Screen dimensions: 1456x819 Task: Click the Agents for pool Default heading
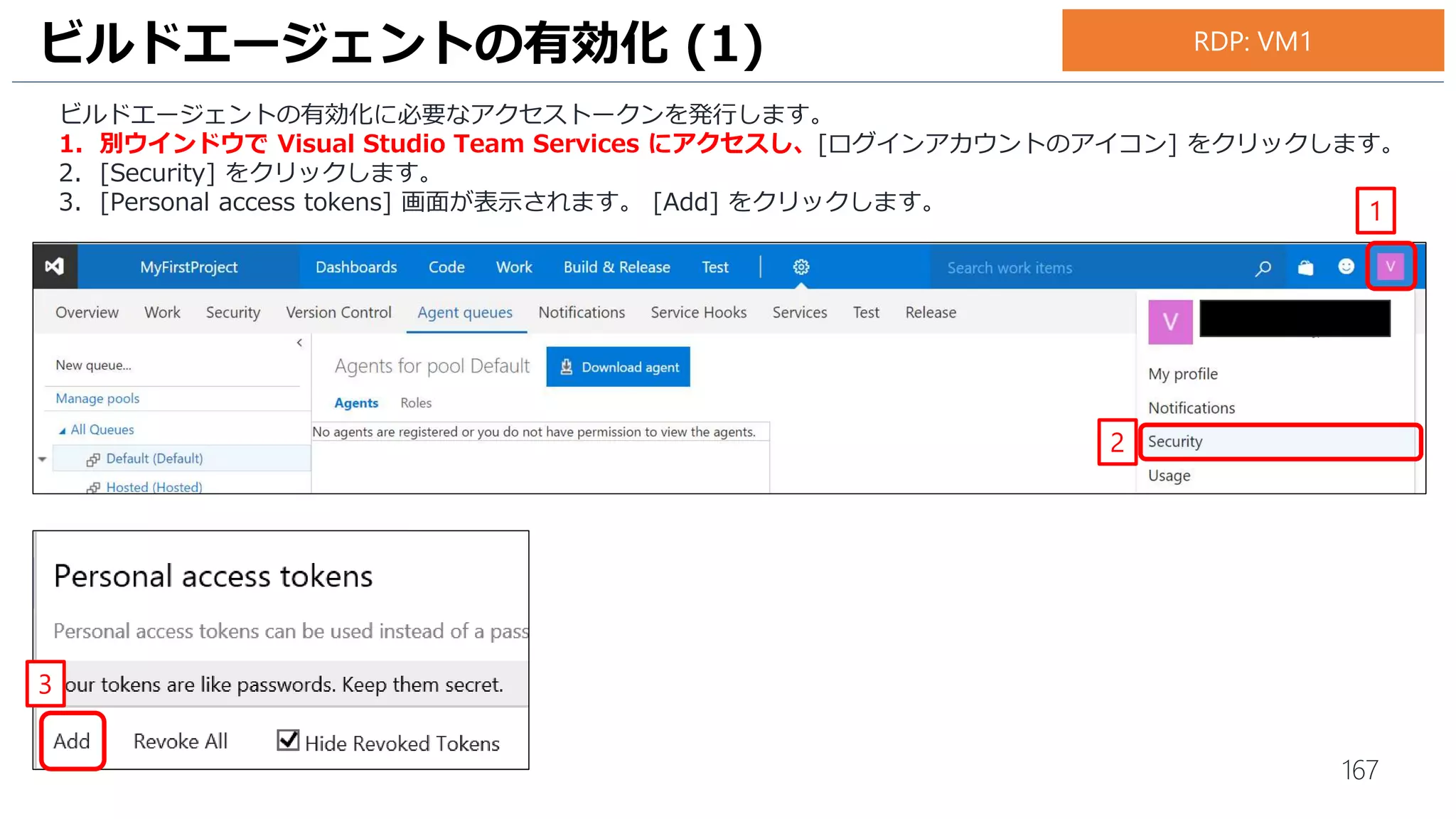[432, 366]
